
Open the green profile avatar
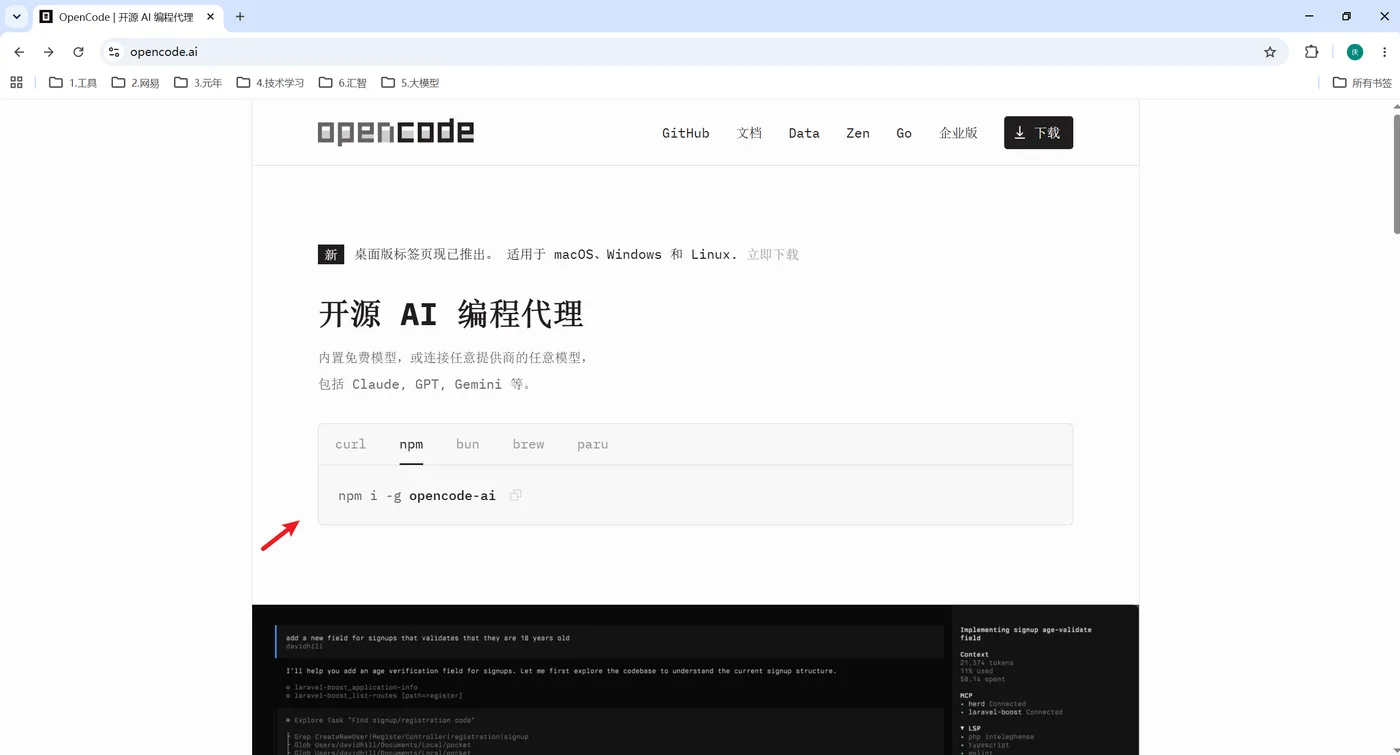tap(1355, 52)
